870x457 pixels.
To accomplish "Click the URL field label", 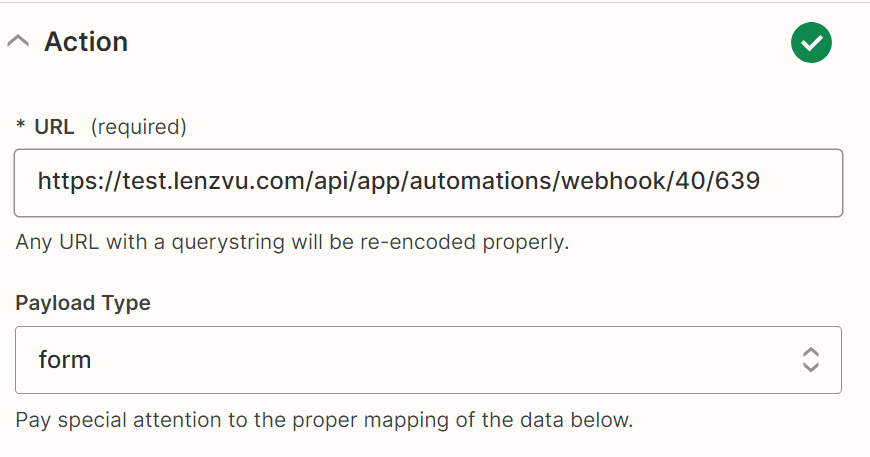I will [x=55, y=127].
